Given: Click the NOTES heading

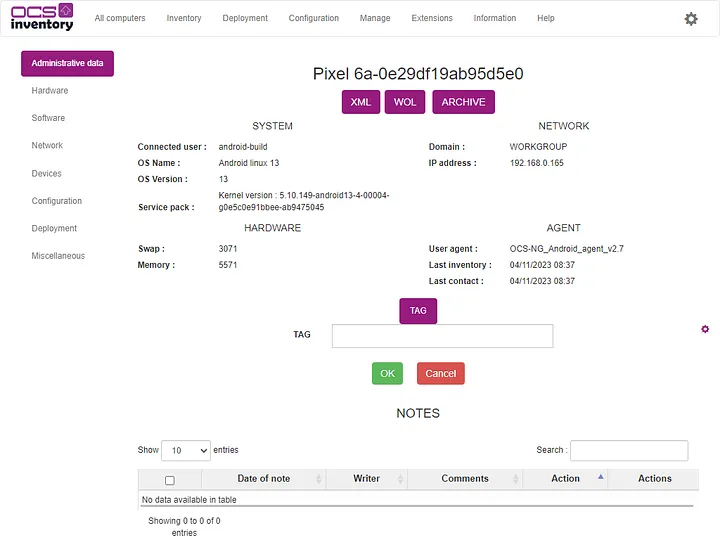Looking at the screenshot, I should 418,413.
